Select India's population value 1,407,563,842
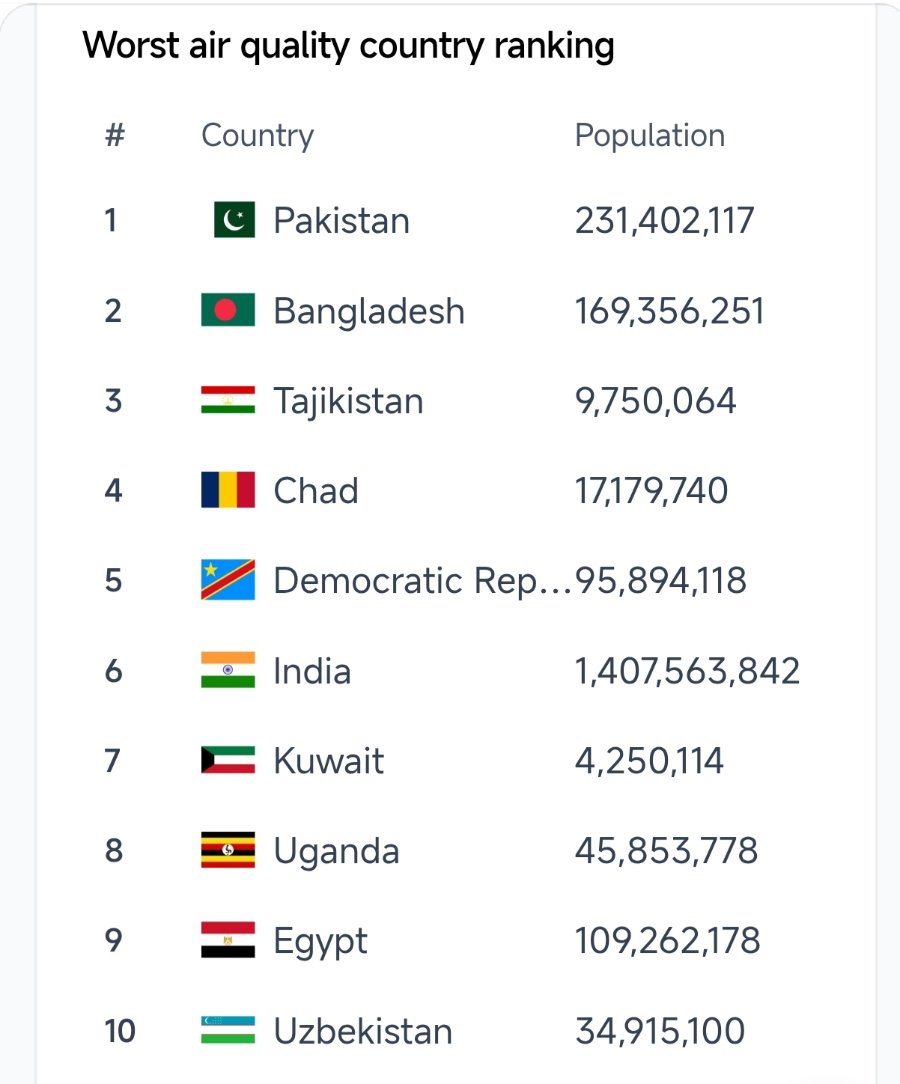This screenshot has width=900, height=1084. tap(688, 671)
